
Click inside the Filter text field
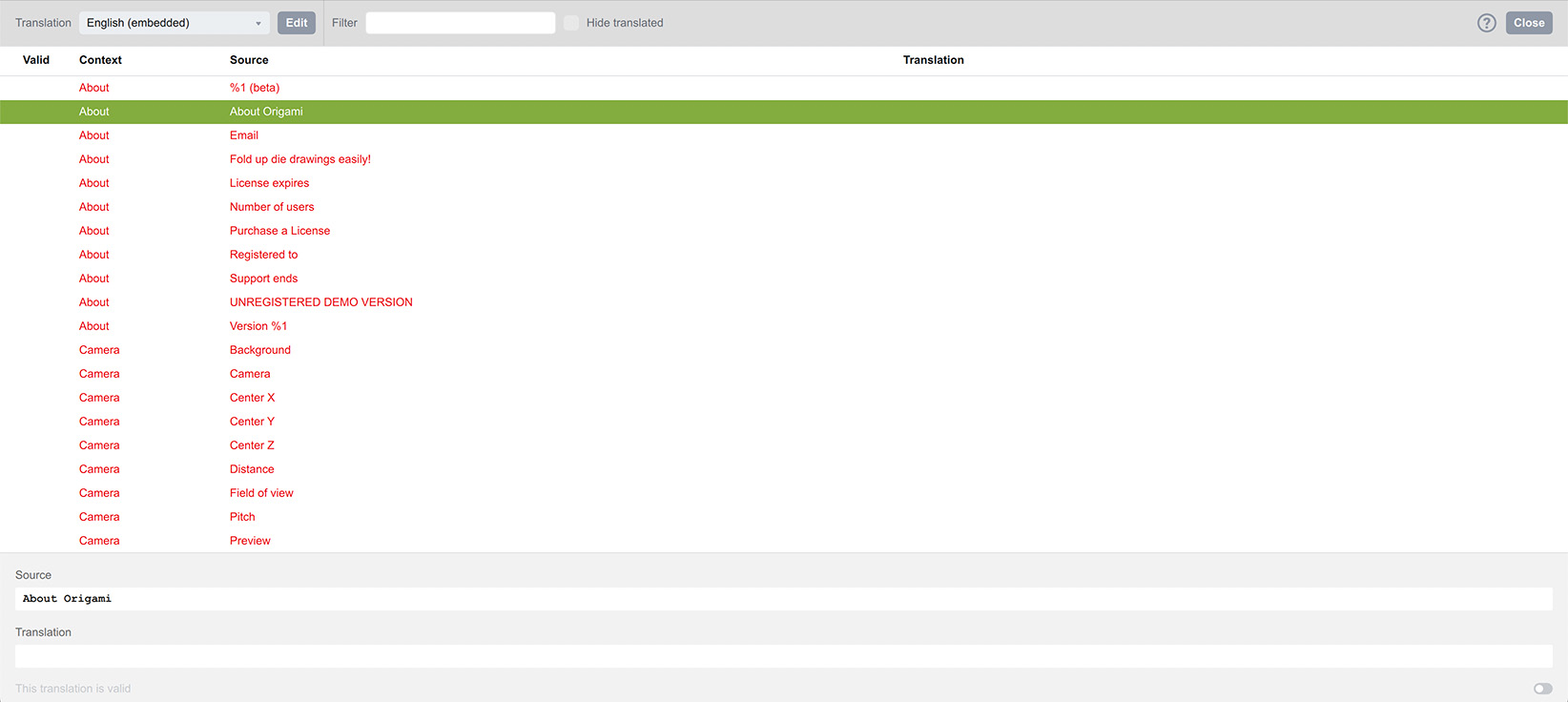[x=461, y=23]
